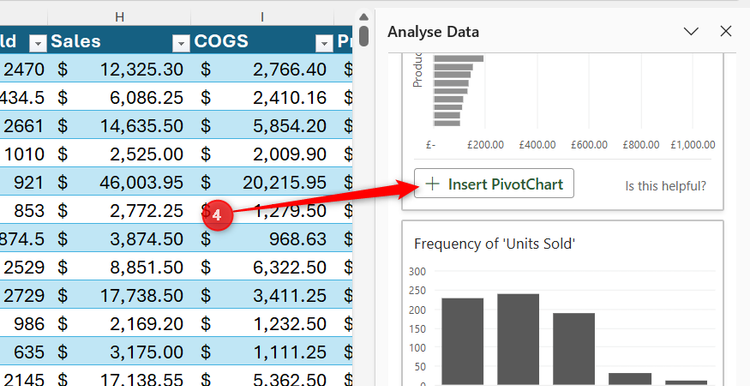
Task: Select the COGS cell 3,411.25
Action: pos(262,295)
